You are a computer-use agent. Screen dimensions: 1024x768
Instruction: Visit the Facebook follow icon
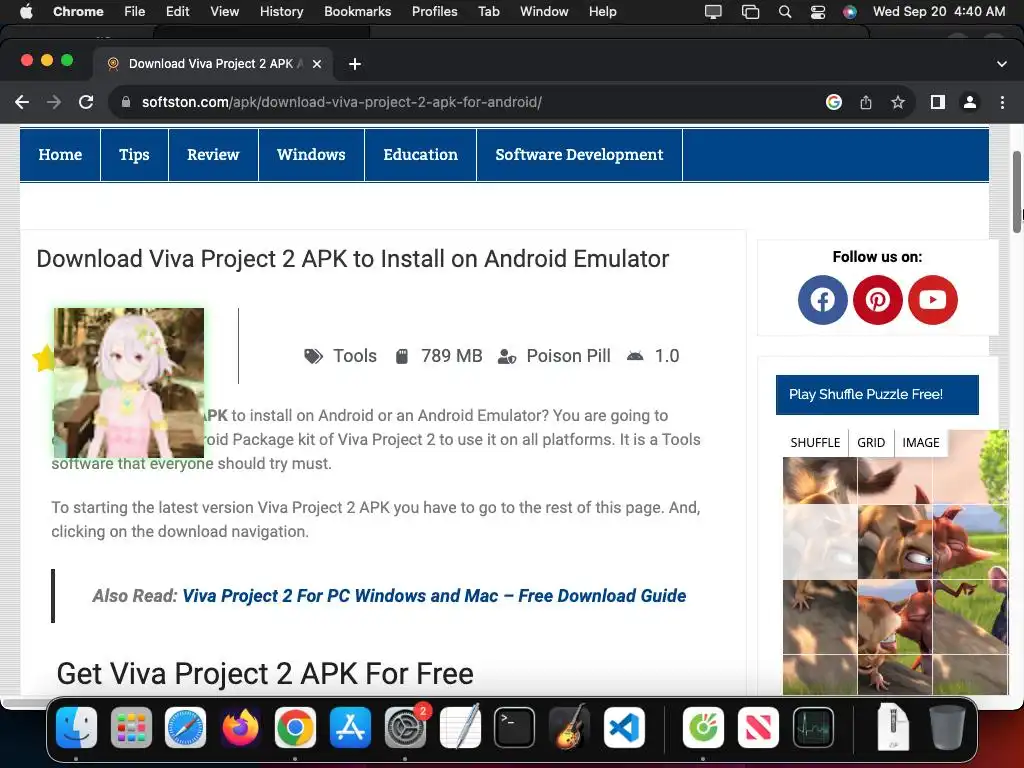point(822,300)
